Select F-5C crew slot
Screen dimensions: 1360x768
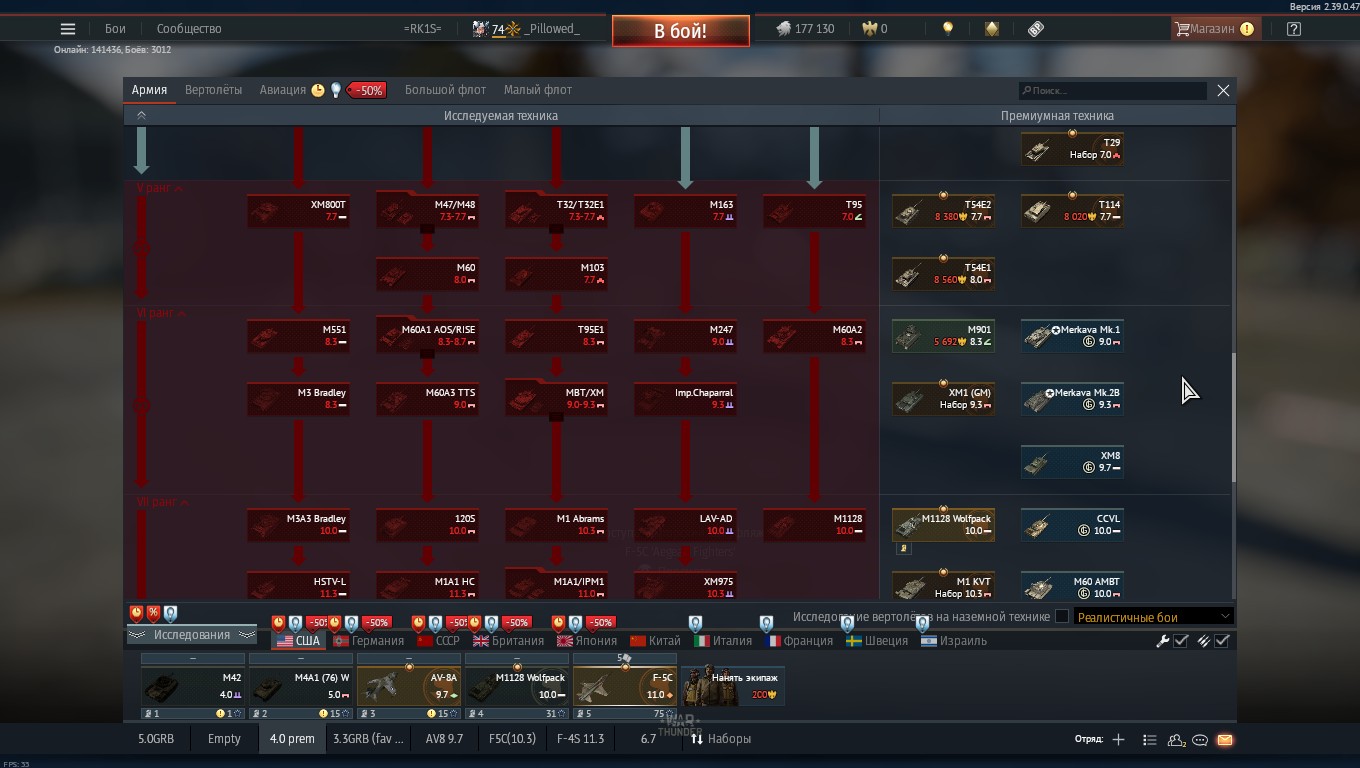(x=625, y=686)
